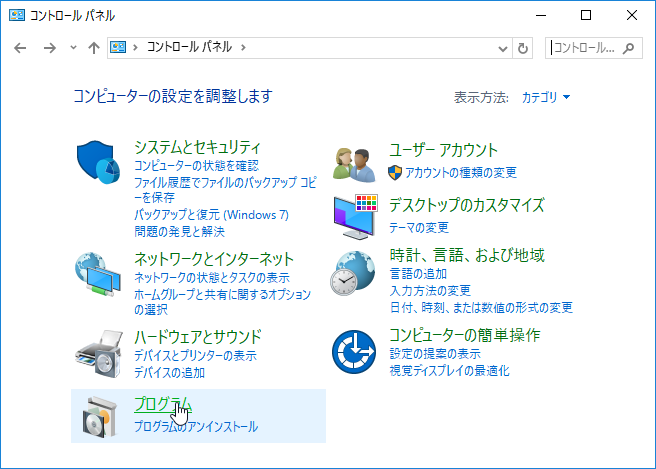Open the Clock, Language and Region icon

353,273
